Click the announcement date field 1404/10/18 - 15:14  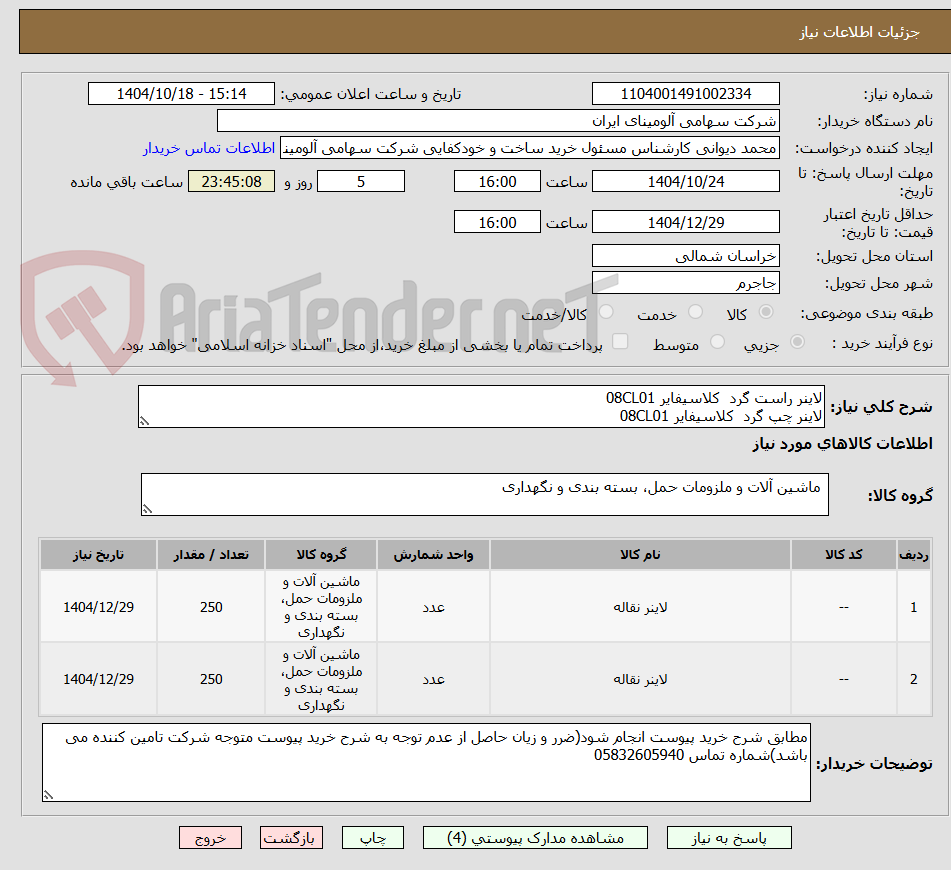181,94
